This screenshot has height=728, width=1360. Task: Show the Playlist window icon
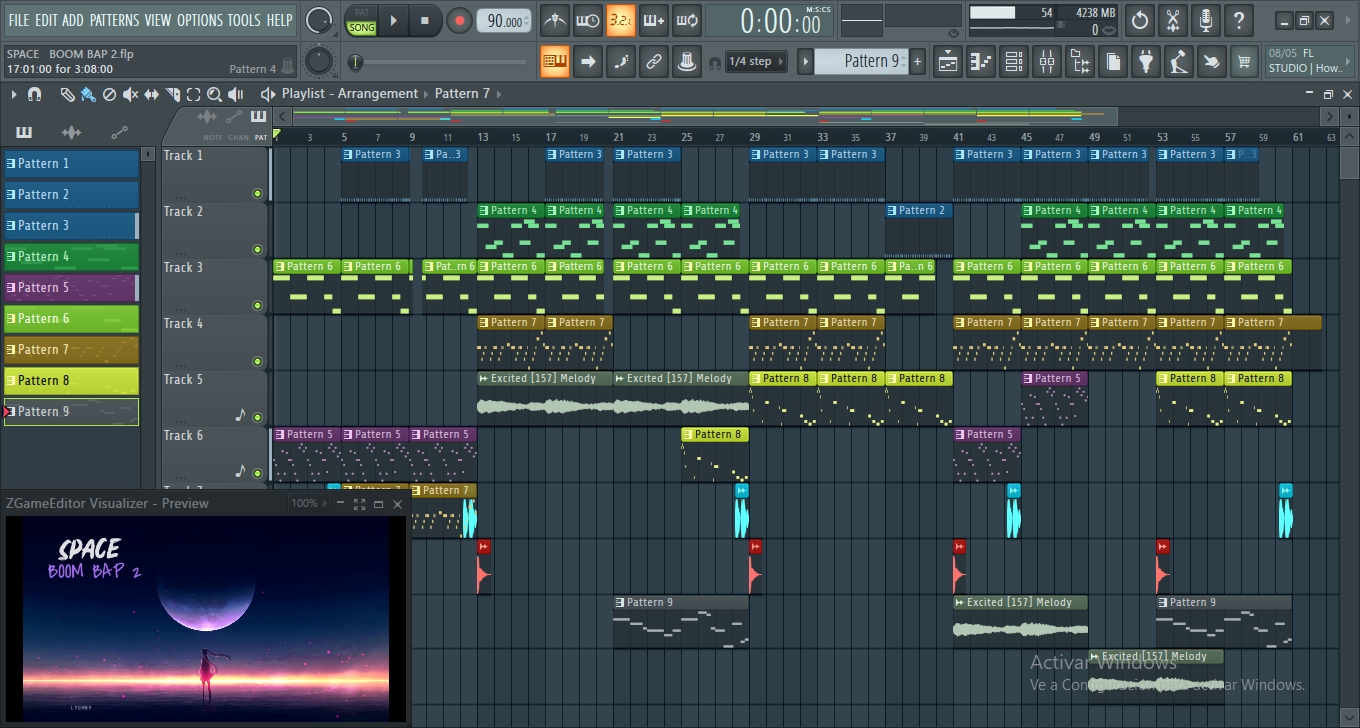(x=948, y=62)
